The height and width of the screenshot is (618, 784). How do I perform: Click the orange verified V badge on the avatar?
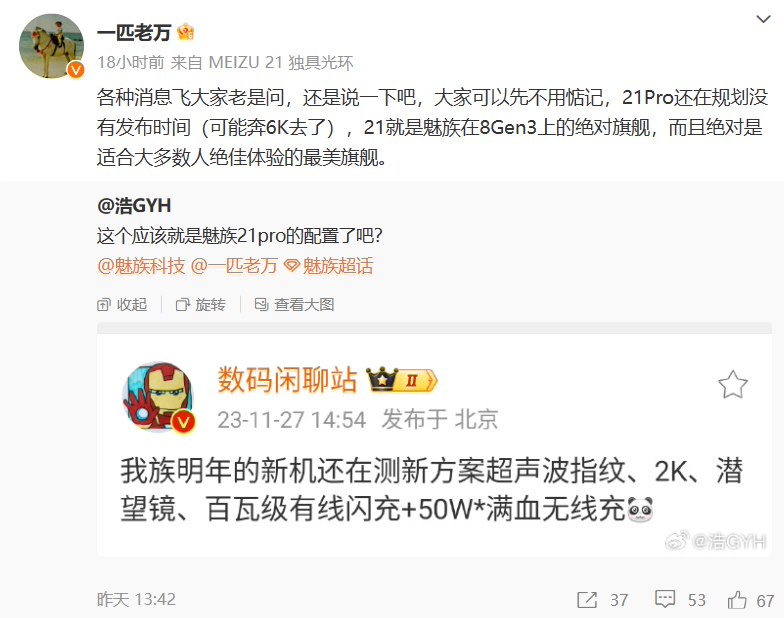pos(76,70)
